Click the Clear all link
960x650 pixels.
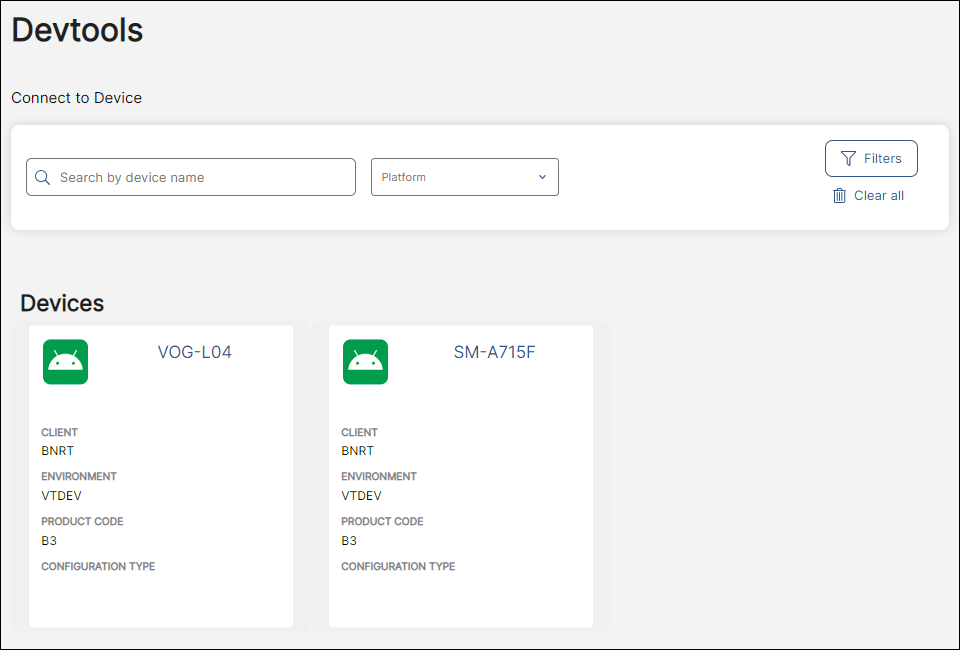(878, 195)
